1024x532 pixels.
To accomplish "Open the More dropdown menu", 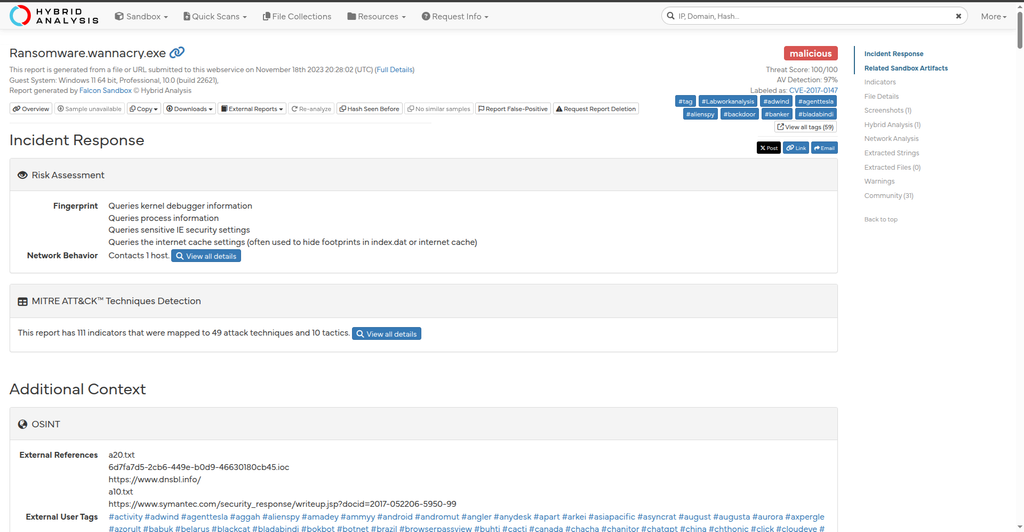I will pyautogui.click(x=993, y=16).
